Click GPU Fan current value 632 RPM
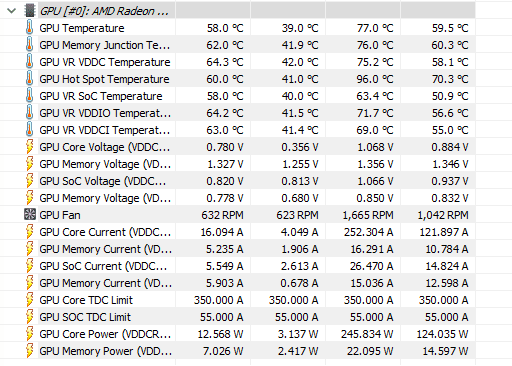This screenshot has height=366, width=512. pyautogui.click(x=222, y=215)
